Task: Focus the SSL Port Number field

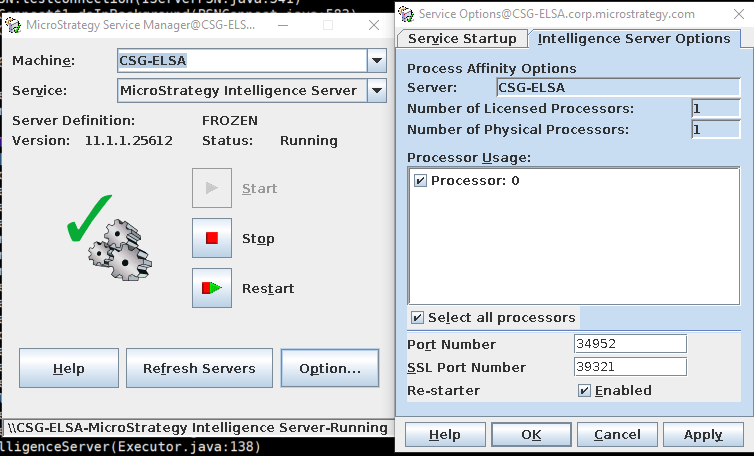Action: coord(630,367)
